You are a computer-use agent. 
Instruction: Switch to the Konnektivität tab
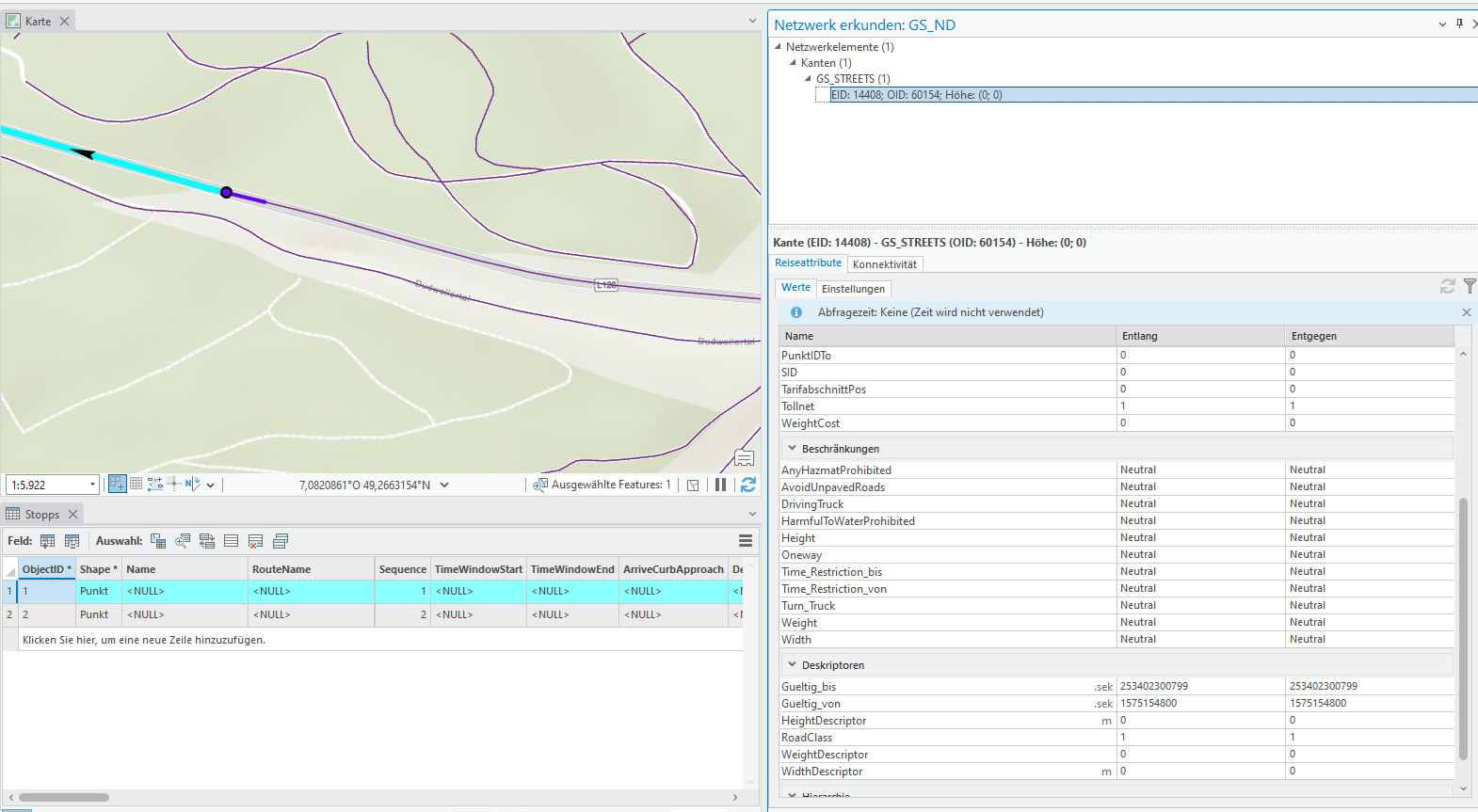pos(884,264)
